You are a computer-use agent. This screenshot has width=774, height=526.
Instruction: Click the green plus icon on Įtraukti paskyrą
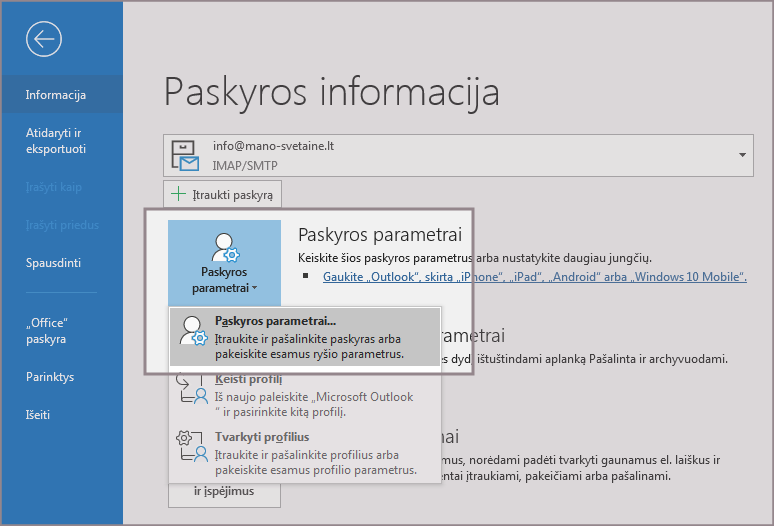[x=179, y=194]
